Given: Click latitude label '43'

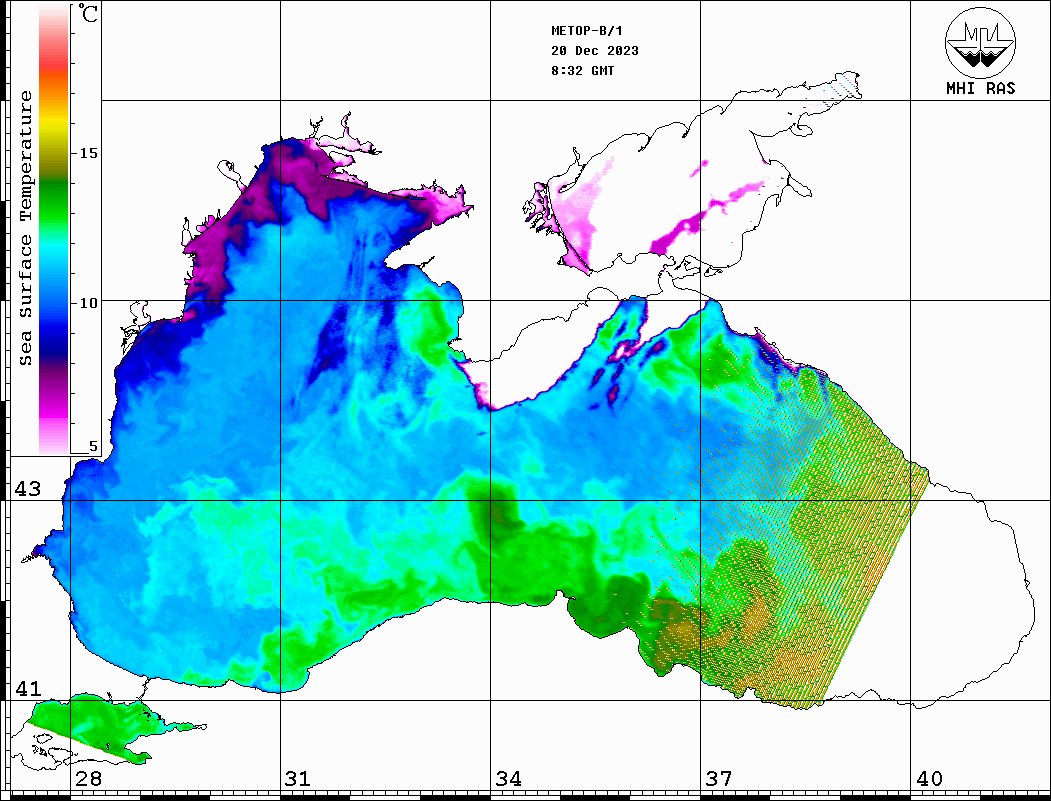Looking at the screenshot, I should click(28, 489).
